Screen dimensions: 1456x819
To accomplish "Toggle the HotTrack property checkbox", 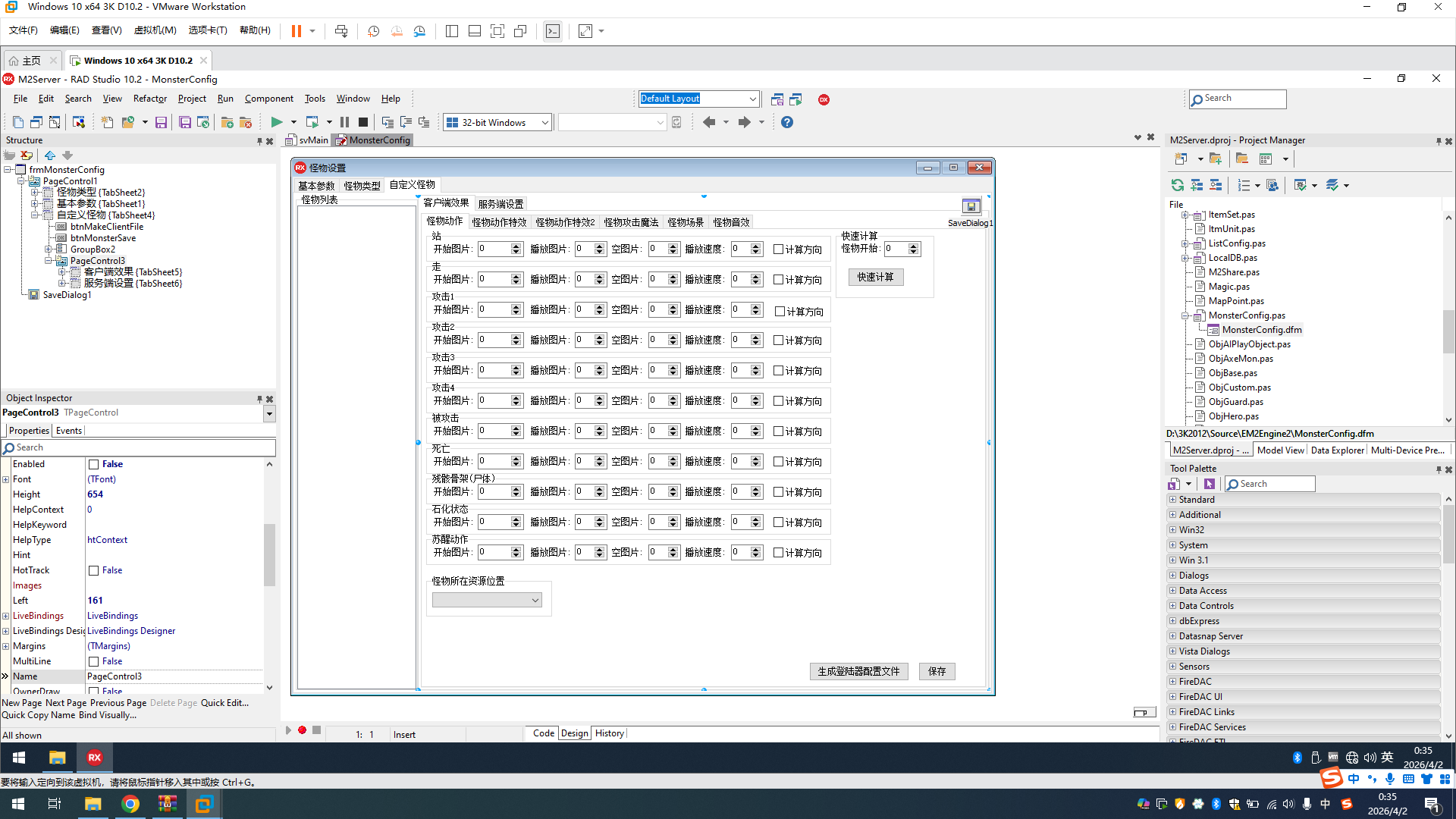I will (94, 570).
